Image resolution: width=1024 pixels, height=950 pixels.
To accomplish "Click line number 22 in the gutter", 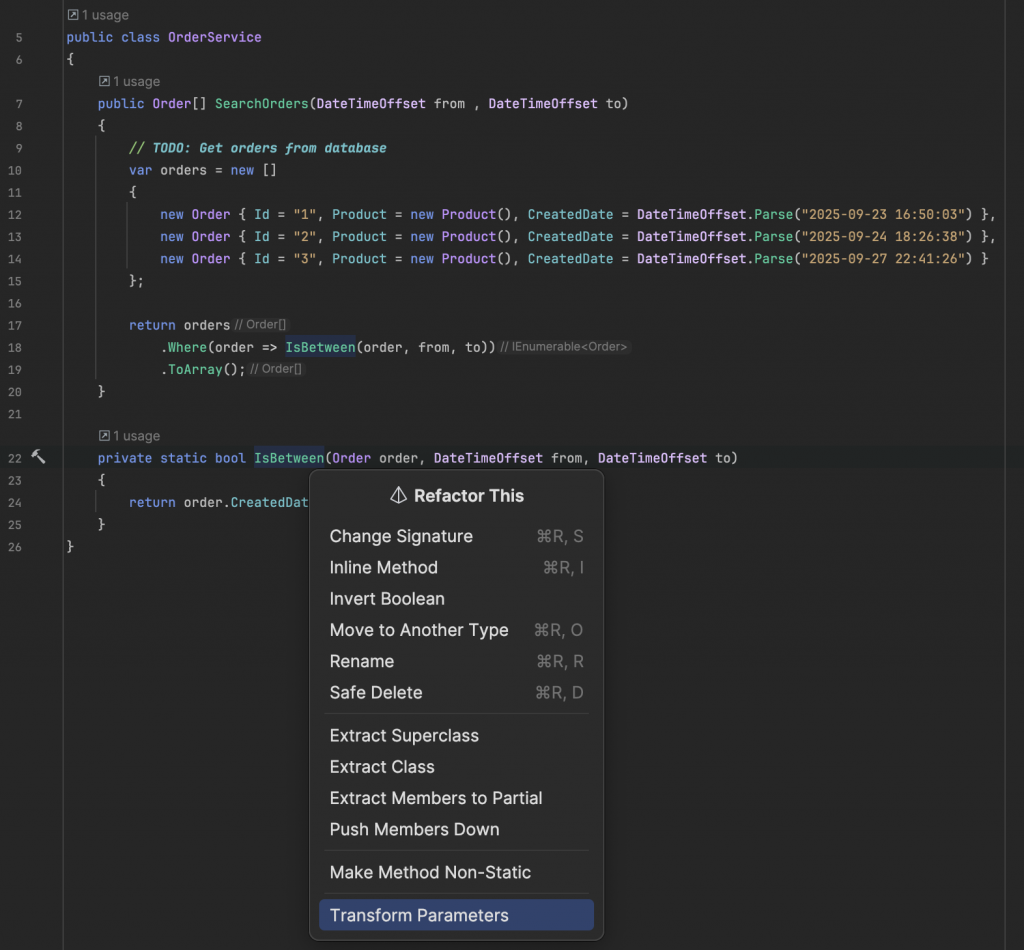I will pos(15,458).
